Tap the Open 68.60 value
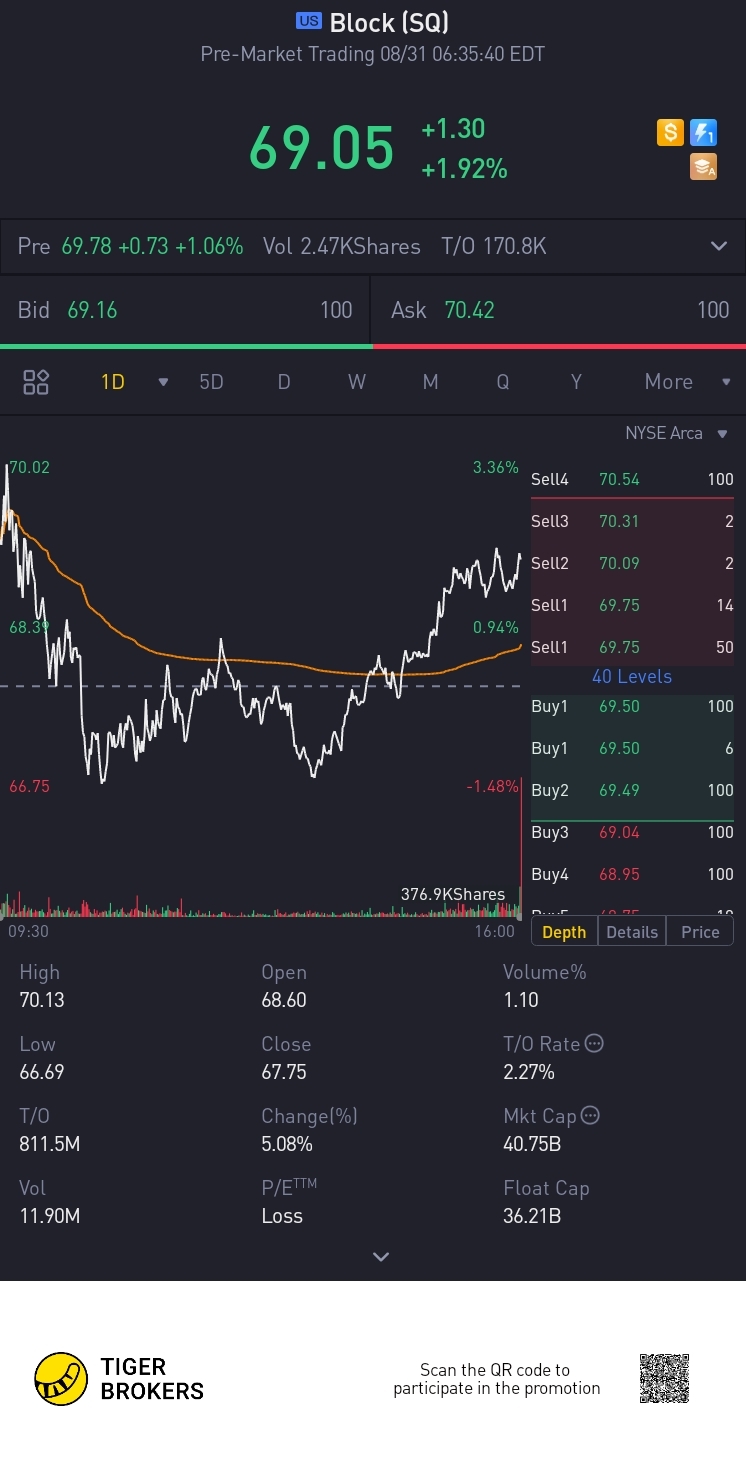 tap(284, 1000)
